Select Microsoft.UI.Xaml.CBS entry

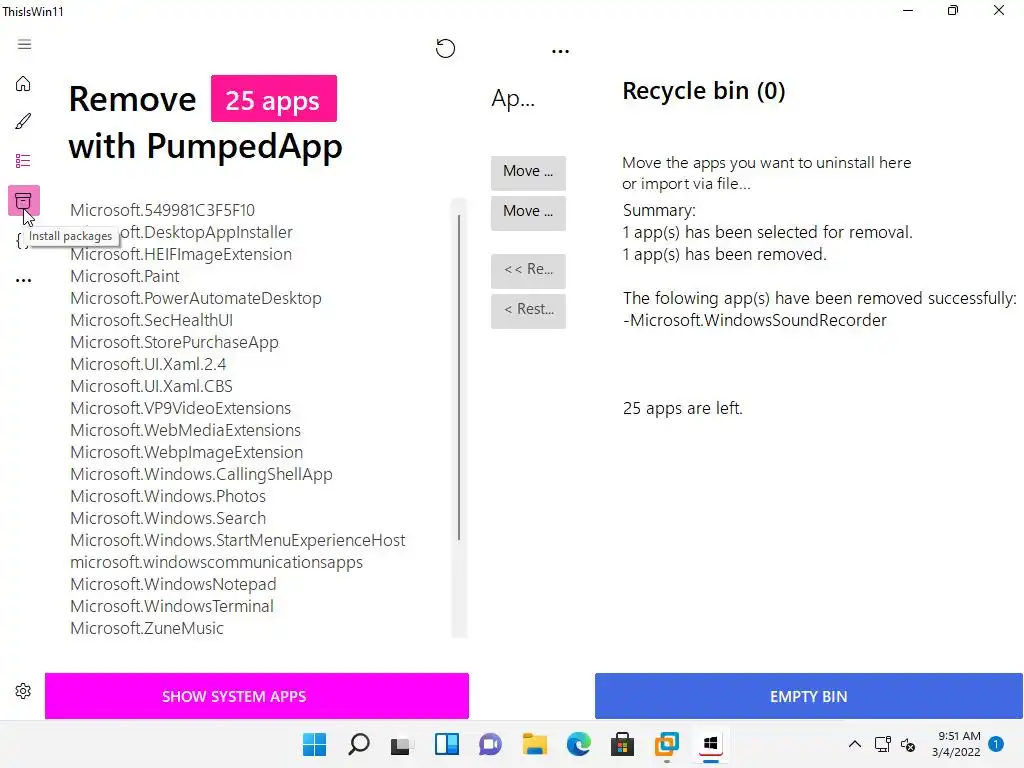(152, 386)
